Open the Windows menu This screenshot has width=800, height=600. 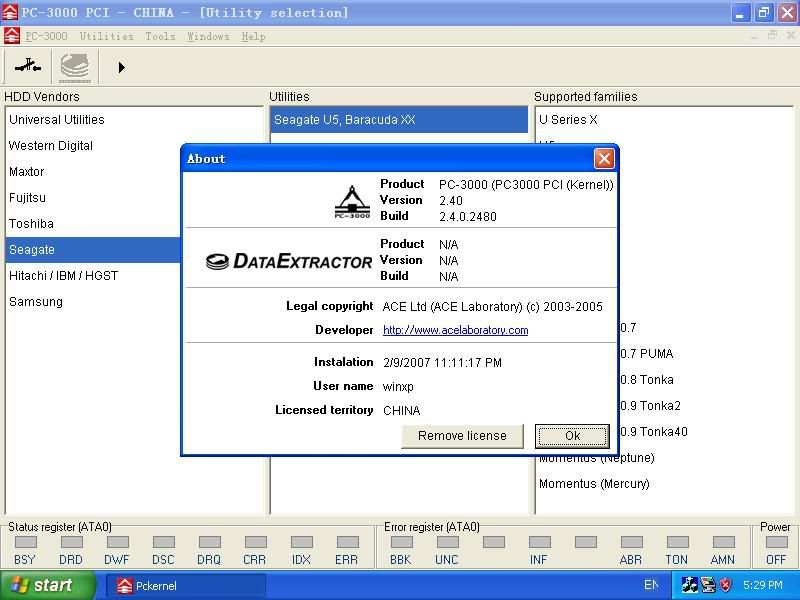pos(208,36)
